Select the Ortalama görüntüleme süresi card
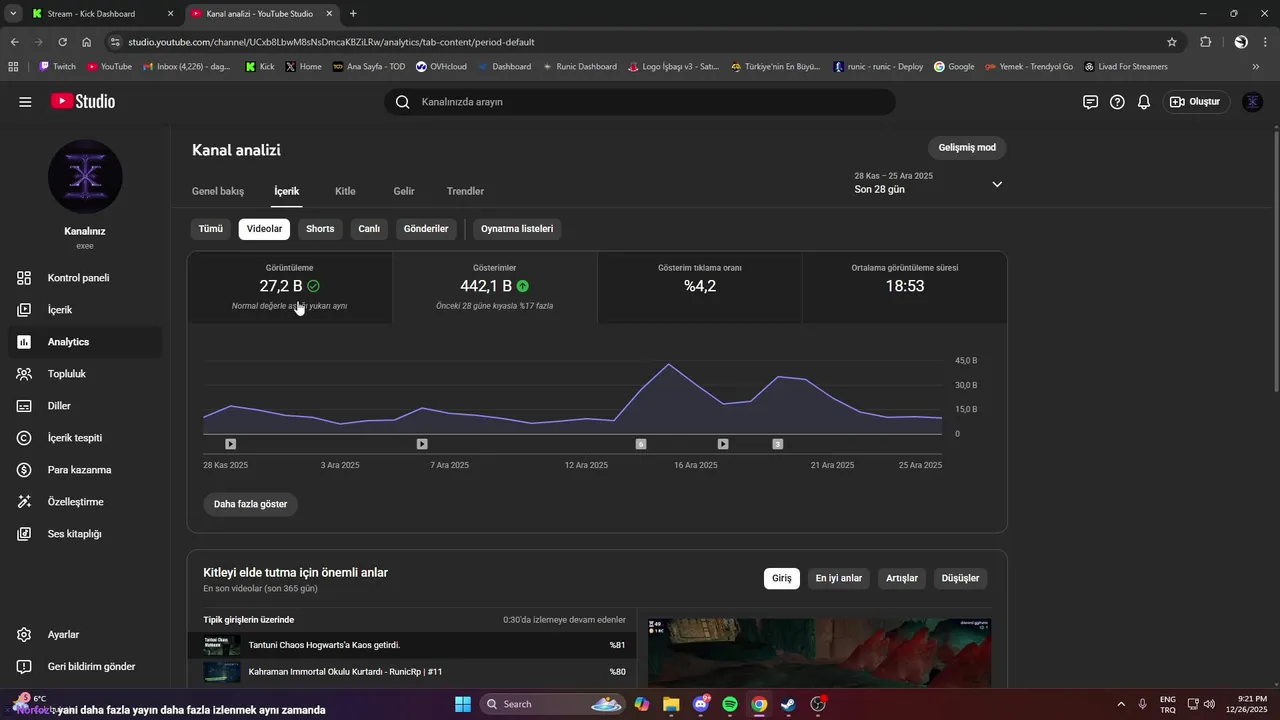Image resolution: width=1280 pixels, height=720 pixels. (x=904, y=287)
